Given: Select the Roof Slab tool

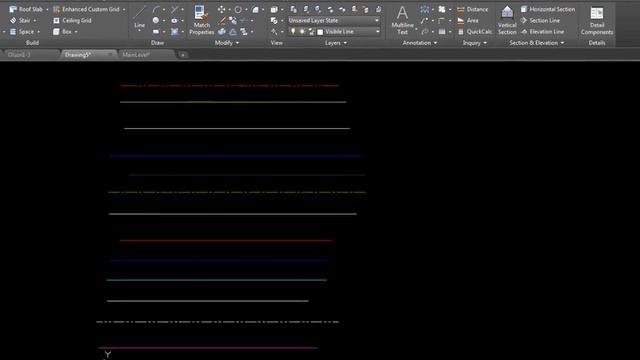Looking at the screenshot, I should coord(27,9).
